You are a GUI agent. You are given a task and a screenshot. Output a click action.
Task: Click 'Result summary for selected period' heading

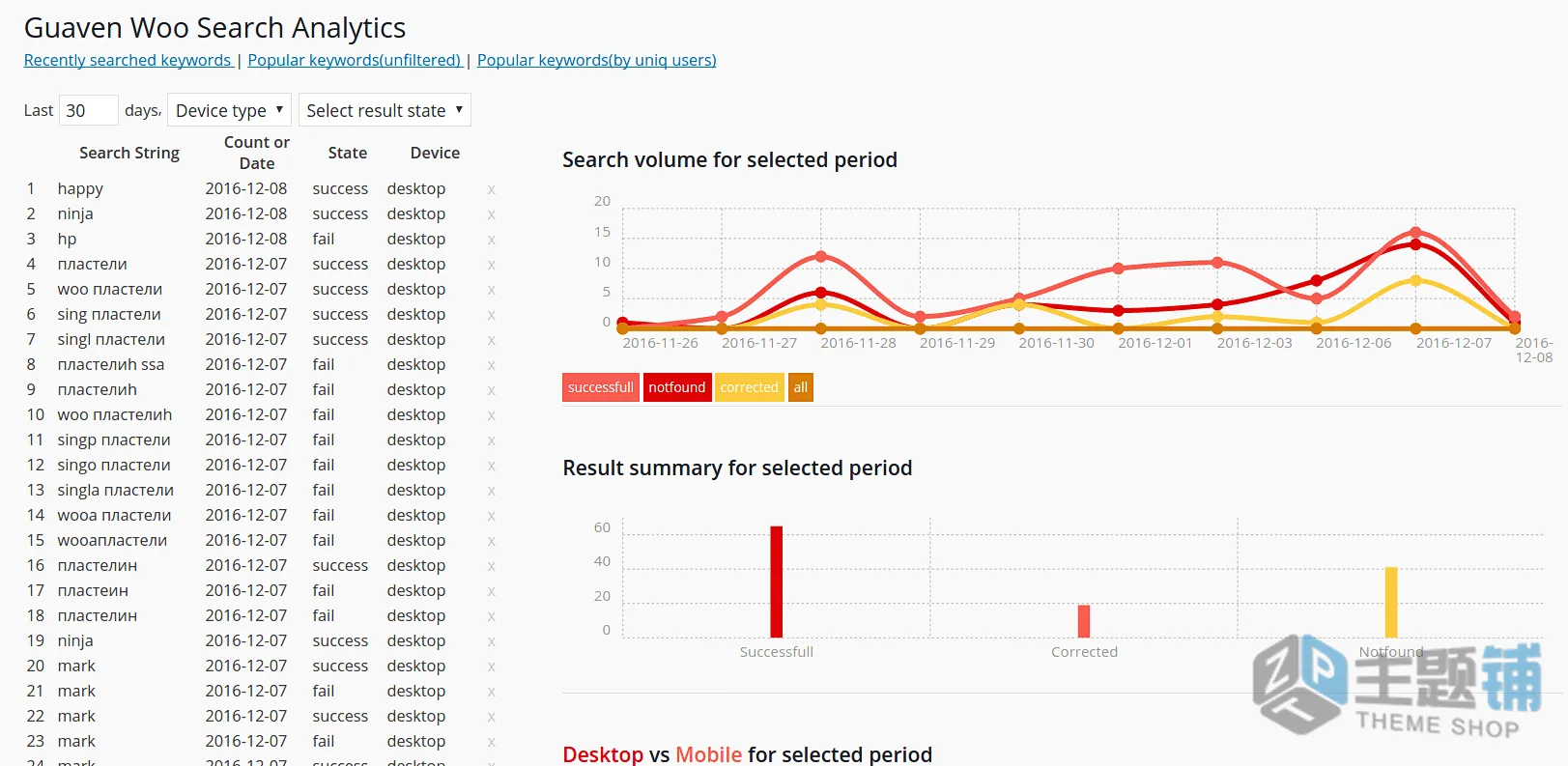coord(738,468)
